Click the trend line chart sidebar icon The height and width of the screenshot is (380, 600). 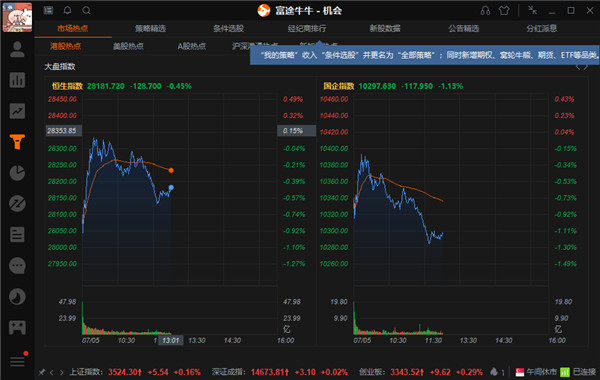(x=17, y=111)
